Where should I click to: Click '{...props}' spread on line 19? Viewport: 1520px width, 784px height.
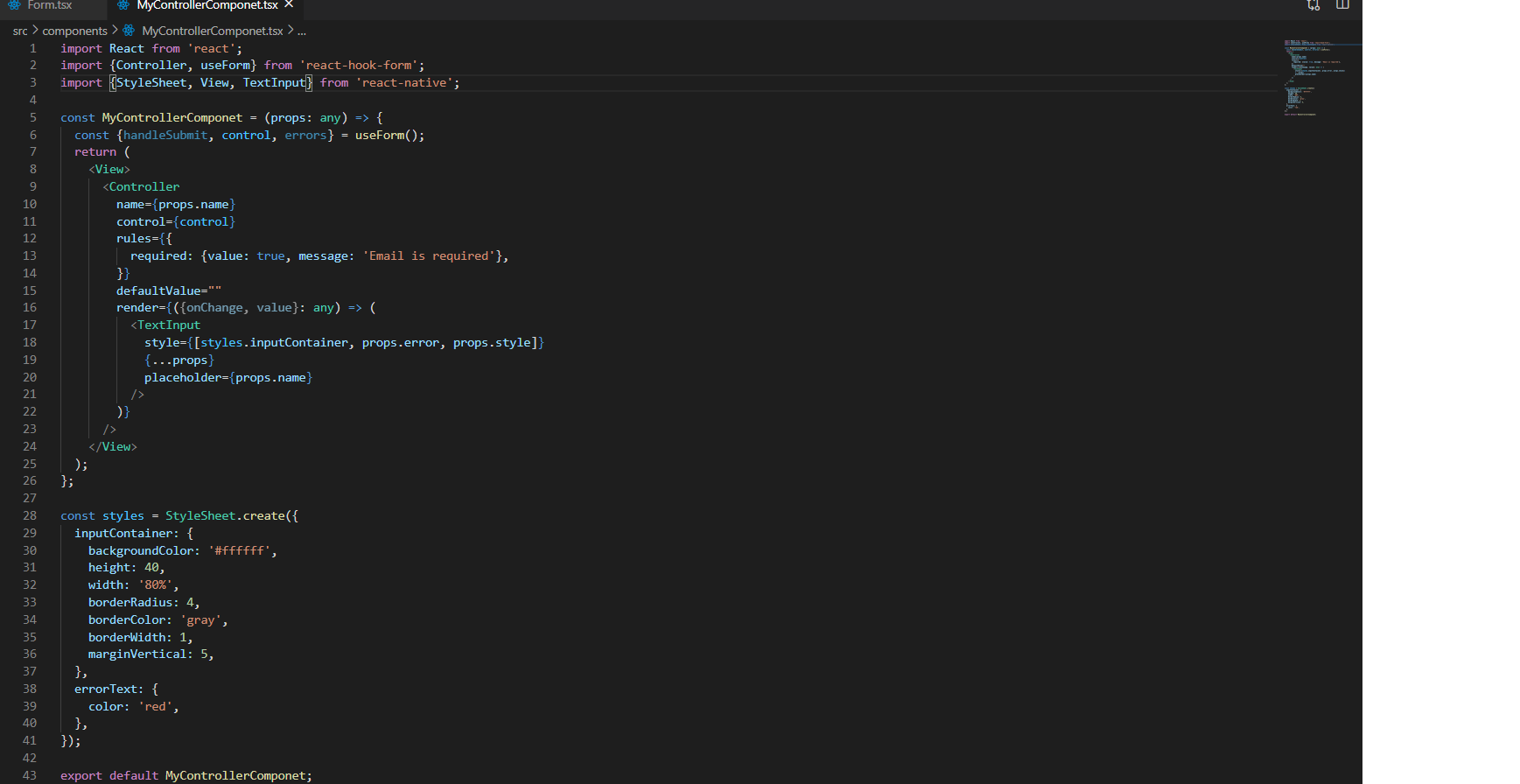coord(179,360)
